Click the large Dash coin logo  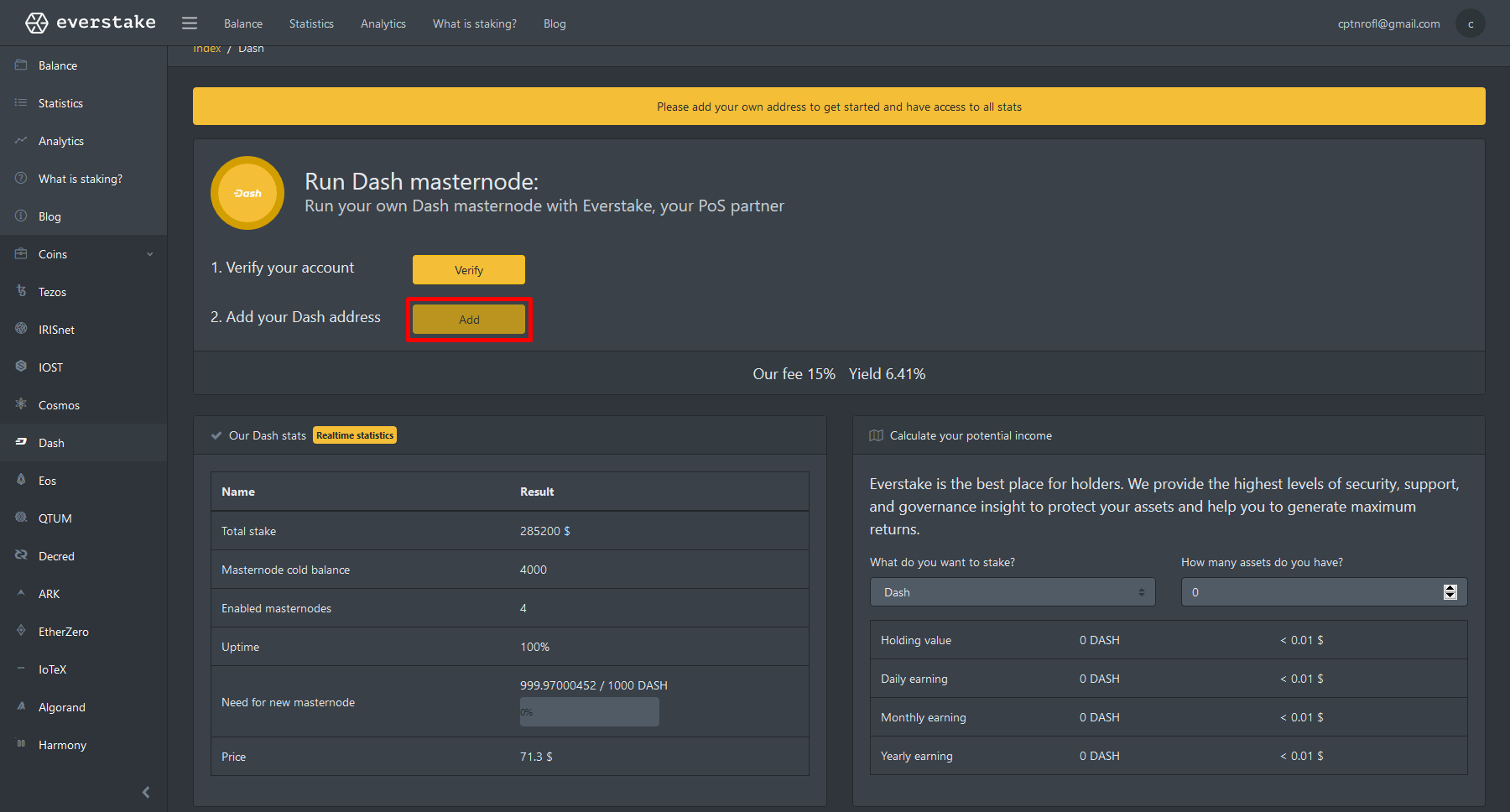tap(247, 193)
